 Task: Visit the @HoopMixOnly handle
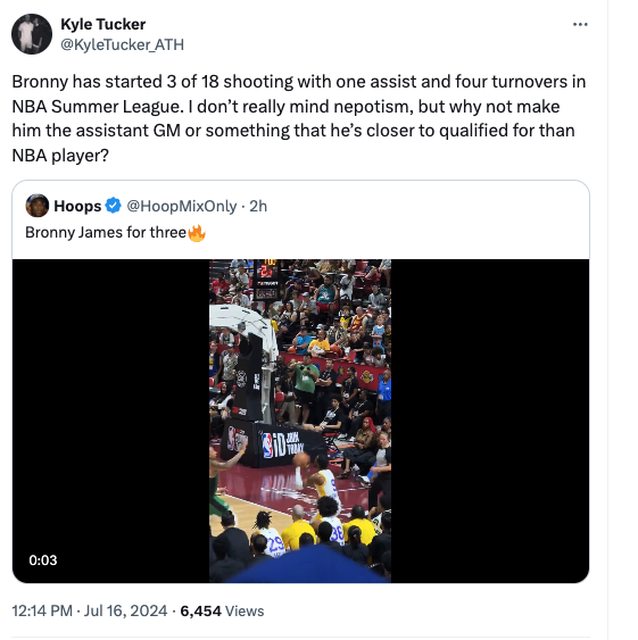(182, 206)
